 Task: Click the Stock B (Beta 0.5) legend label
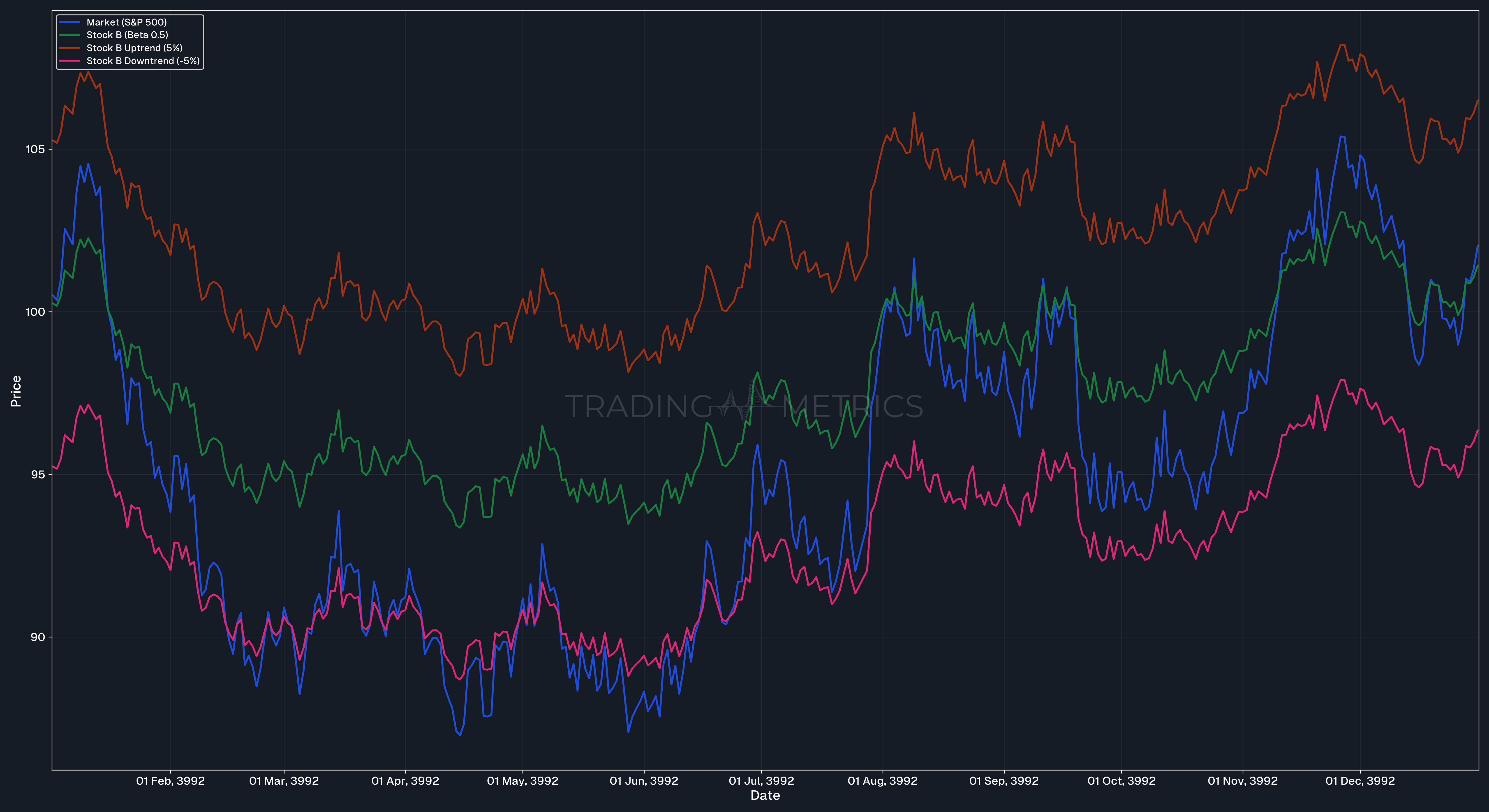point(127,35)
